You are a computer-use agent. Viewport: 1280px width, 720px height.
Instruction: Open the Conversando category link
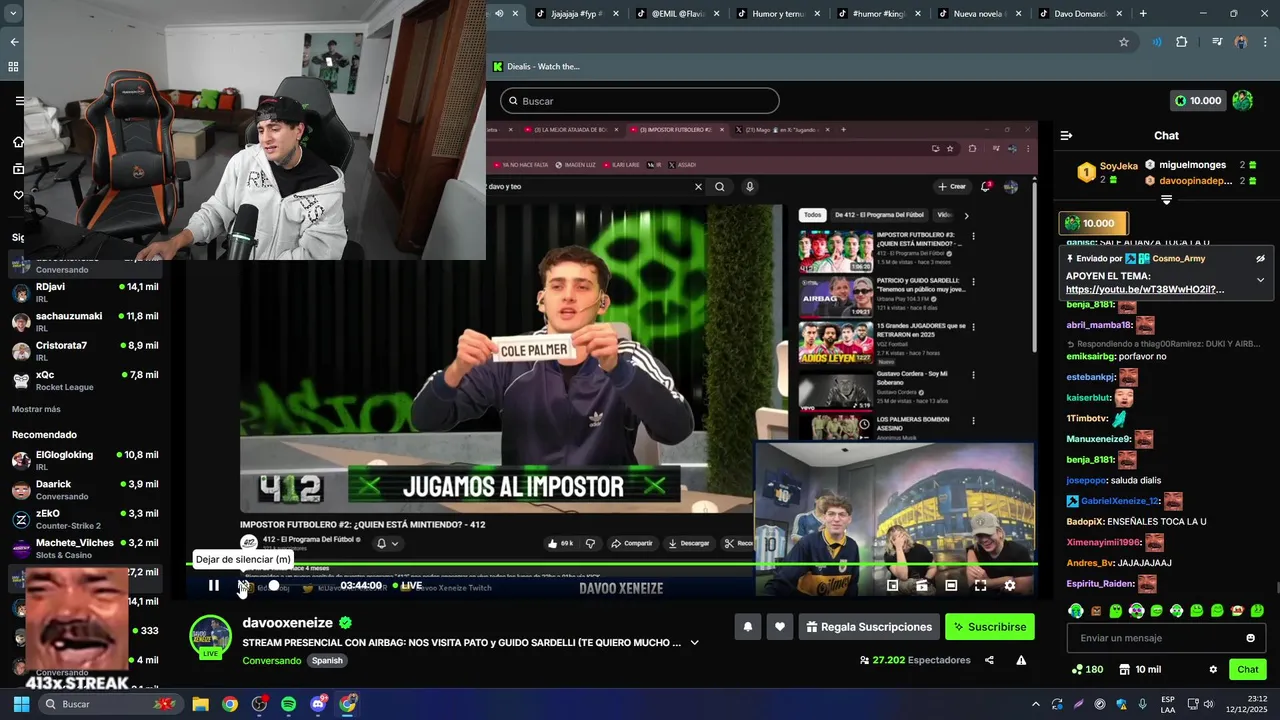pos(271,661)
